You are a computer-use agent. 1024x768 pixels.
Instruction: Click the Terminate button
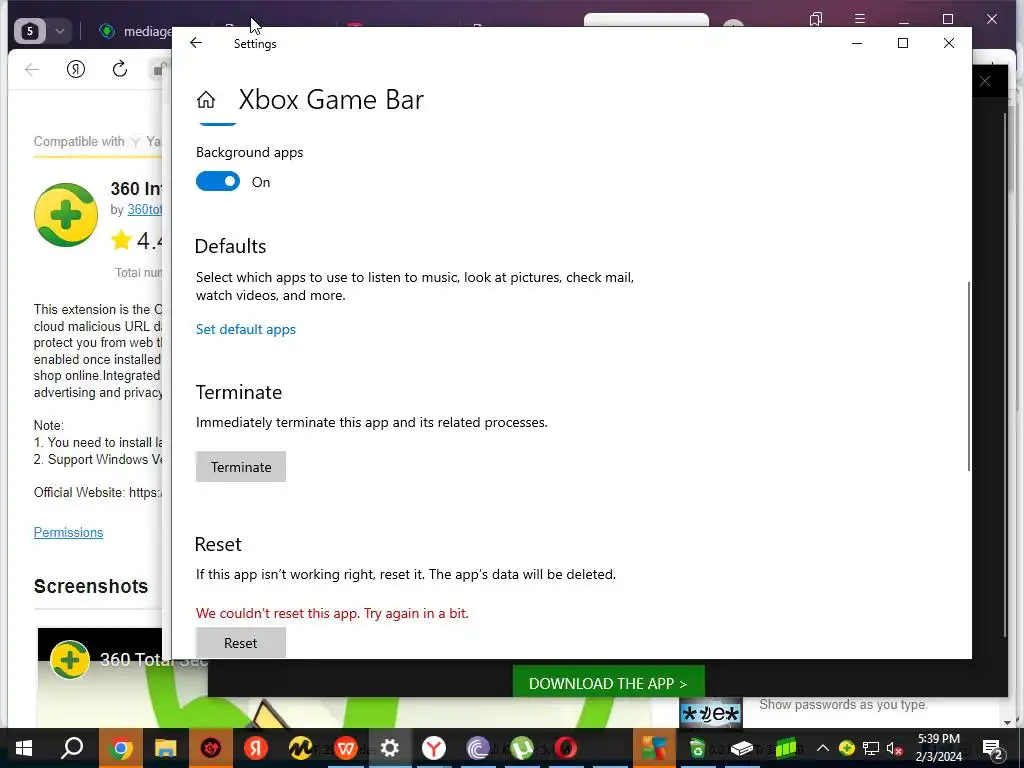click(x=241, y=467)
